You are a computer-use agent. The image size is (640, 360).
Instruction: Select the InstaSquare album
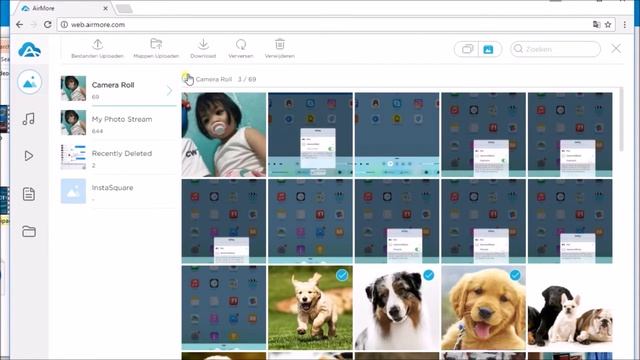[118, 191]
